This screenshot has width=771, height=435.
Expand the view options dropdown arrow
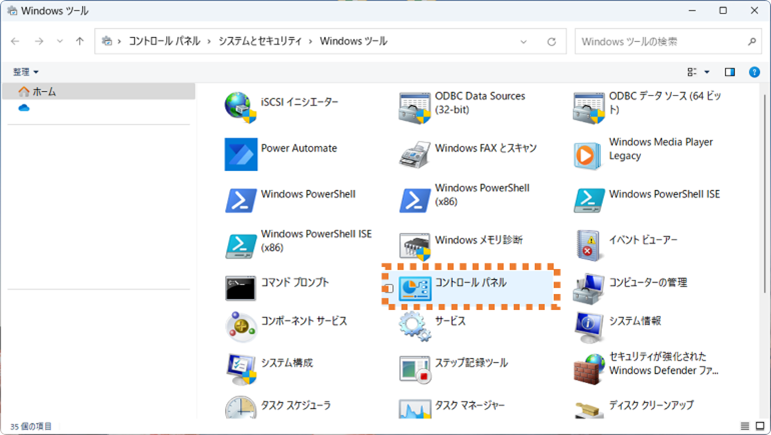coord(707,72)
